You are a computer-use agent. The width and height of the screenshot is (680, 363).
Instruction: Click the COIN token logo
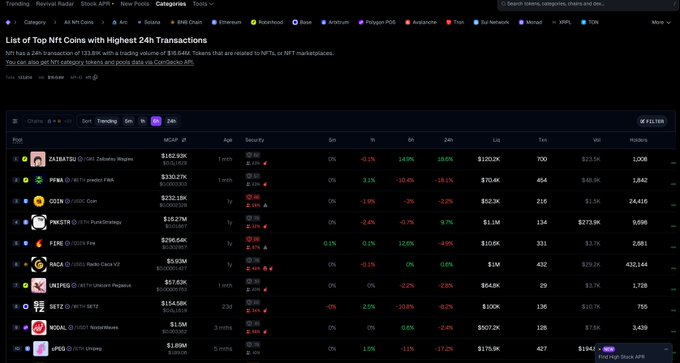[x=39, y=201]
